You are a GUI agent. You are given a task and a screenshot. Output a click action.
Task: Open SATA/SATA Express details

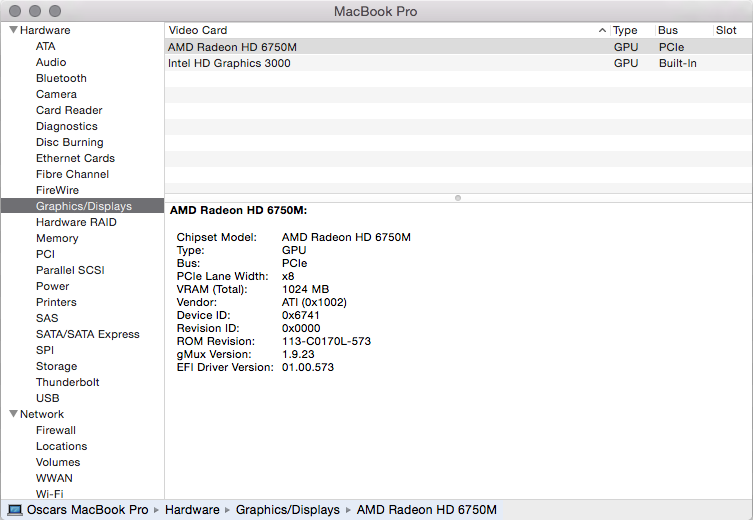87,334
